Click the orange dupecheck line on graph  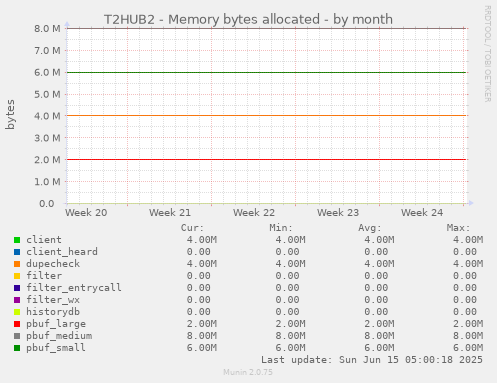(x=266, y=116)
